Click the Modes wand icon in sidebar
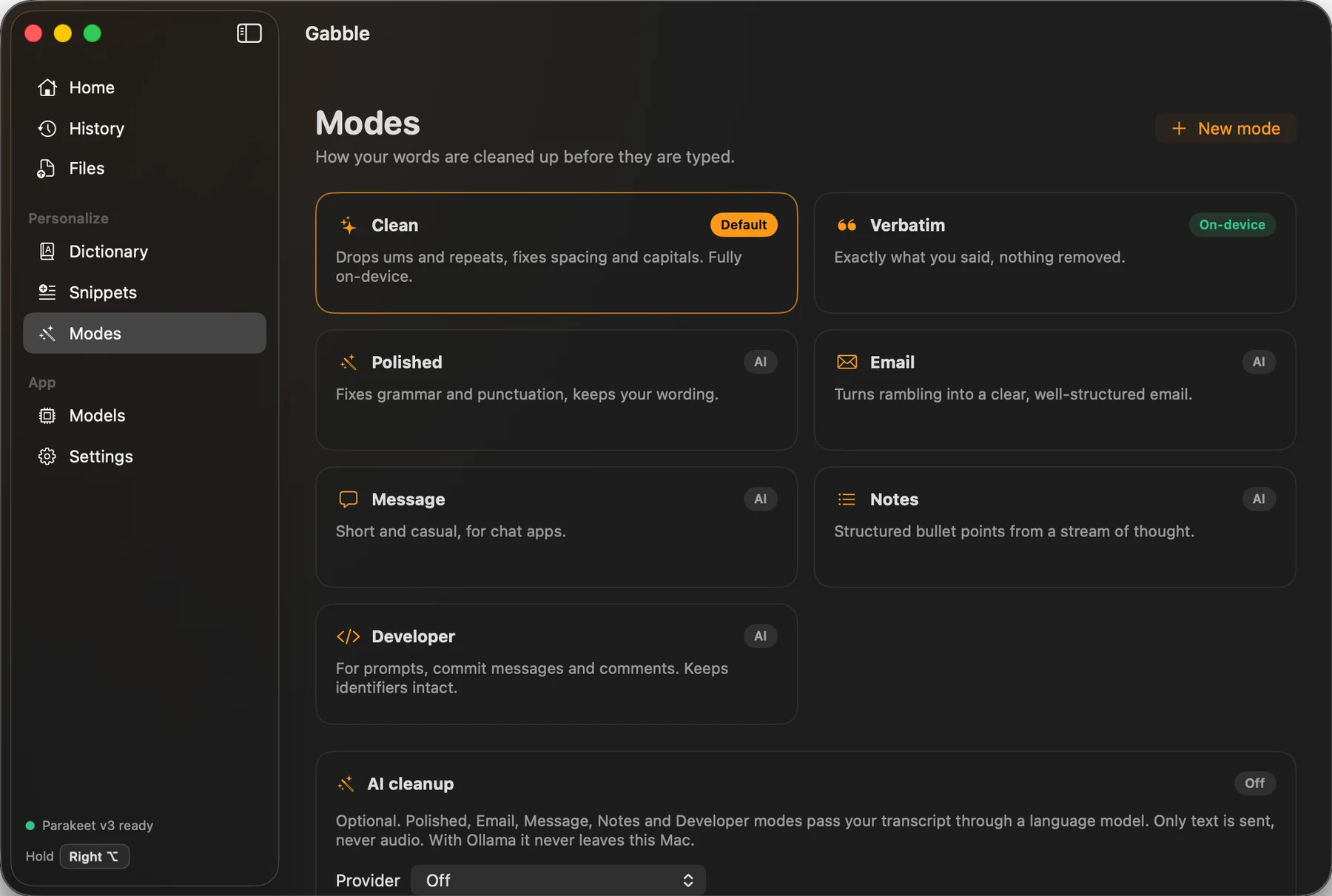 [47, 334]
